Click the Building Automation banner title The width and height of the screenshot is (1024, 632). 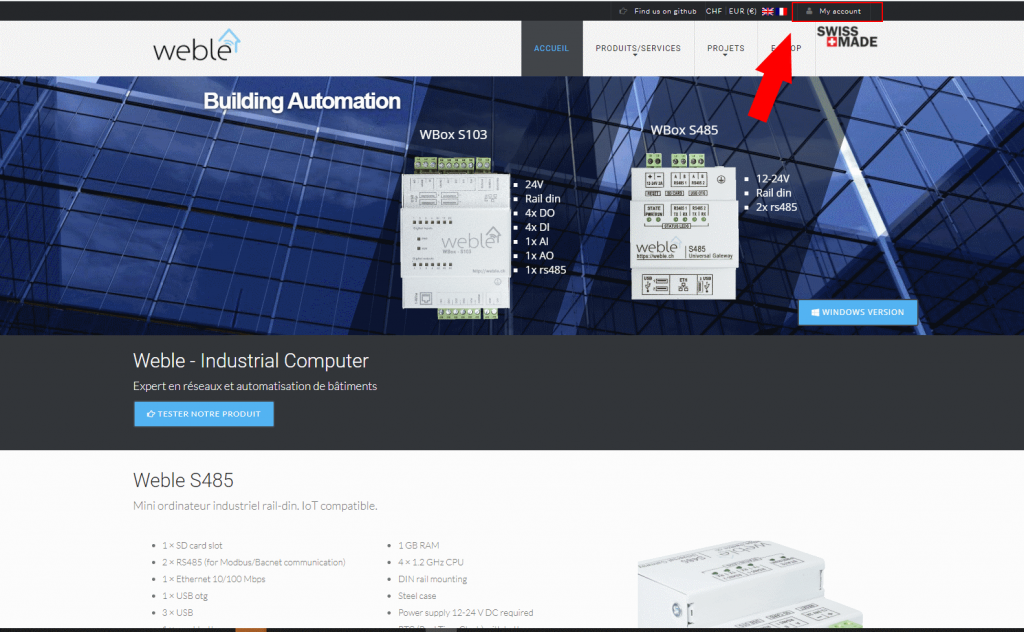[x=302, y=101]
